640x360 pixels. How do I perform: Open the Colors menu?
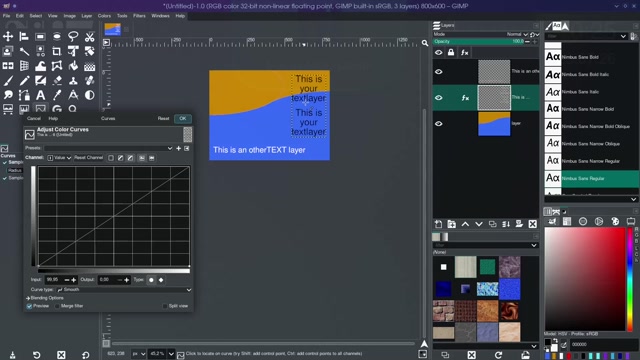click(x=104, y=16)
